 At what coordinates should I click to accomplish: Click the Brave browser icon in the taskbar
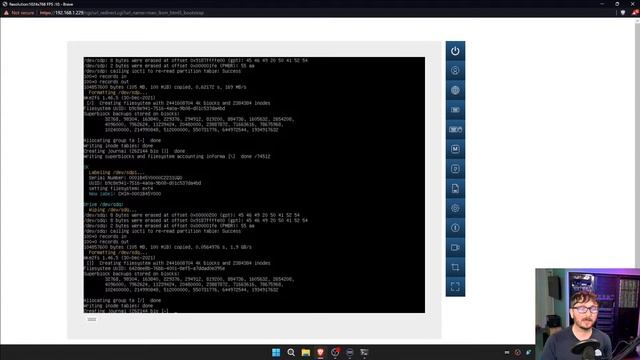pos(320,352)
